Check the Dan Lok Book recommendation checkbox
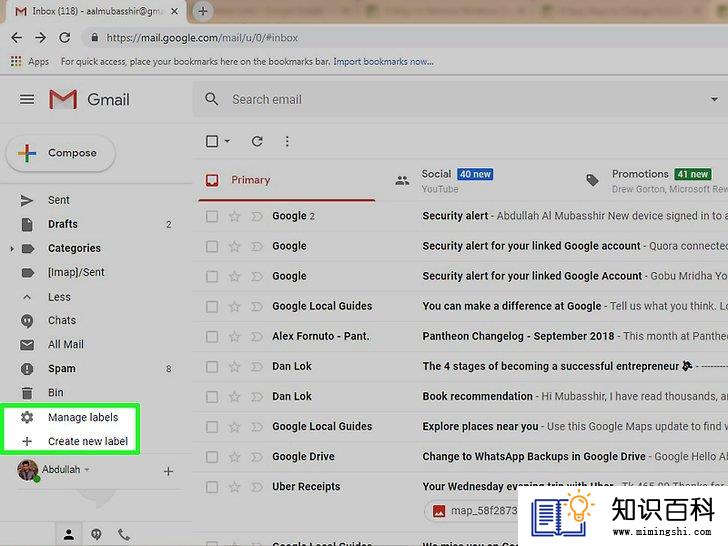The height and width of the screenshot is (546, 728). 212,396
